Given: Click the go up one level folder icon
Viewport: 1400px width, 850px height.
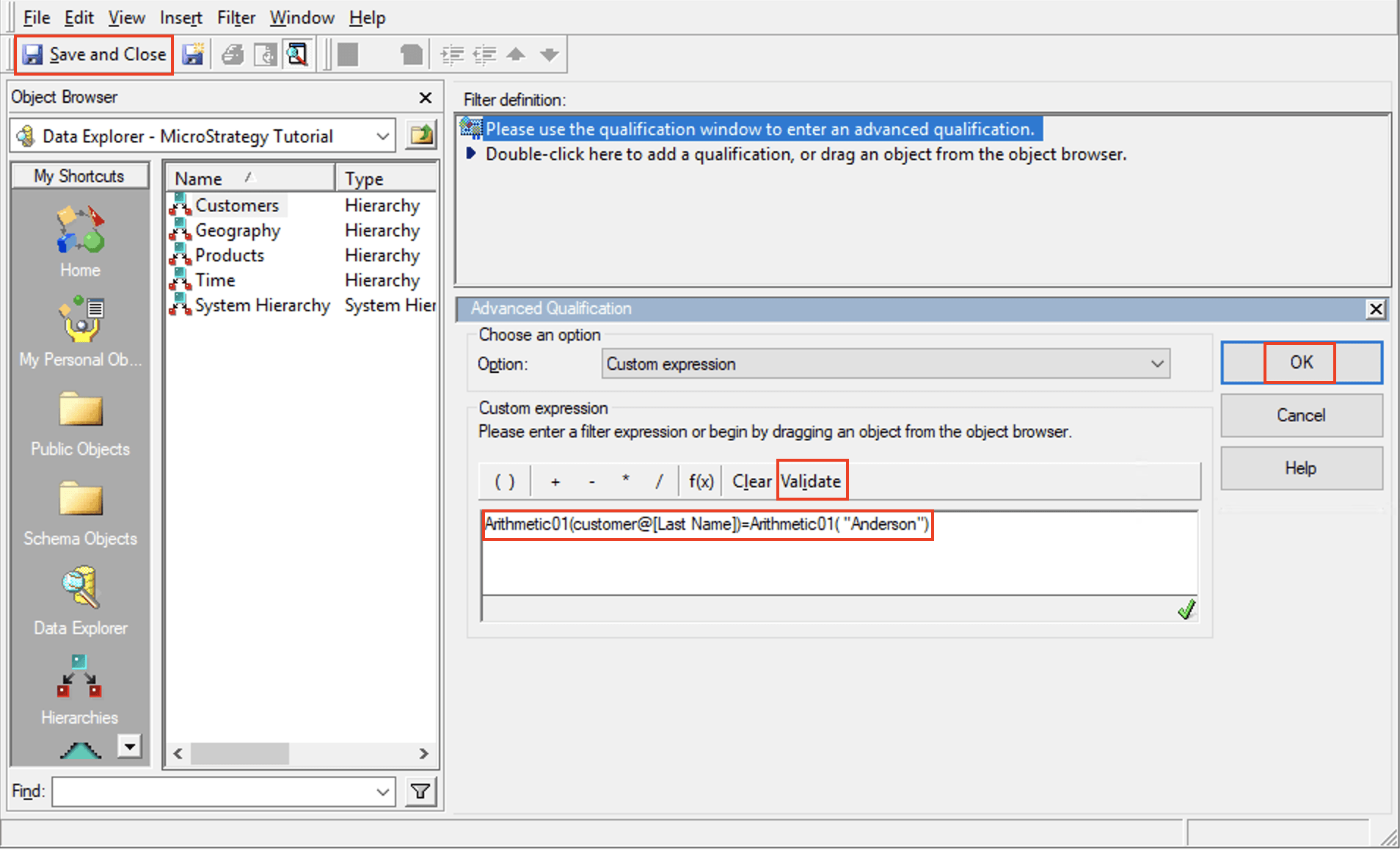Looking at the screenshot, I should (422, 136).
